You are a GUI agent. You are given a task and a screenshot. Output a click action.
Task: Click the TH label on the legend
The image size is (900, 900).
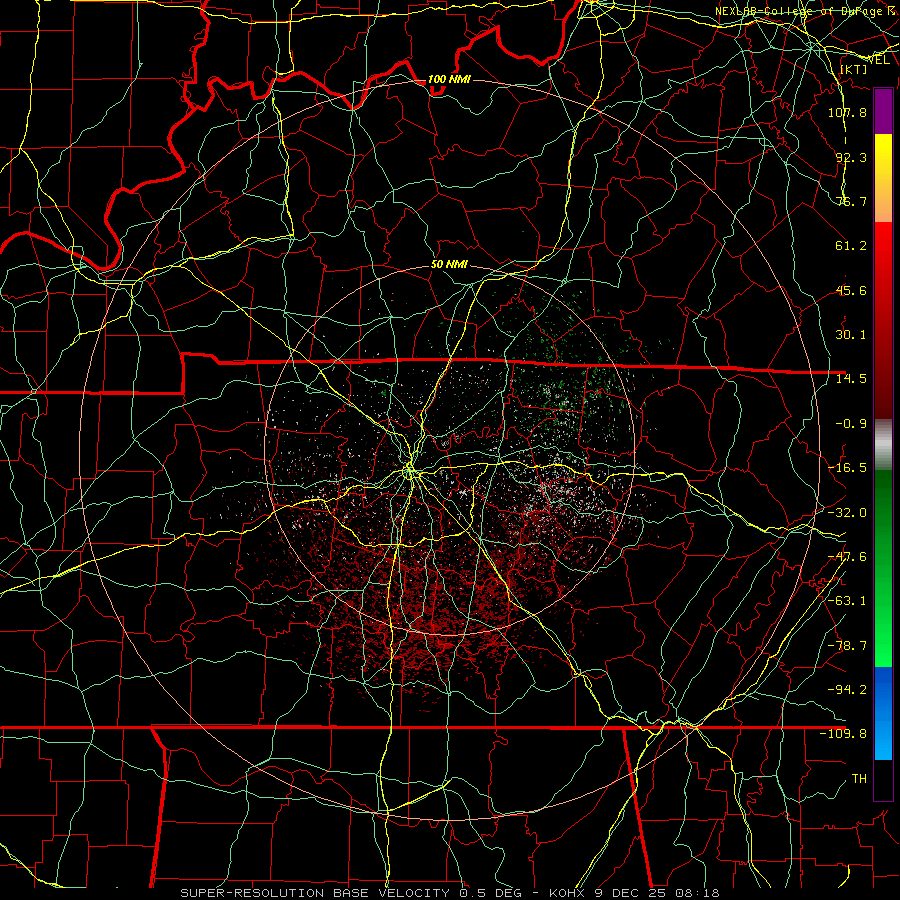859,779
